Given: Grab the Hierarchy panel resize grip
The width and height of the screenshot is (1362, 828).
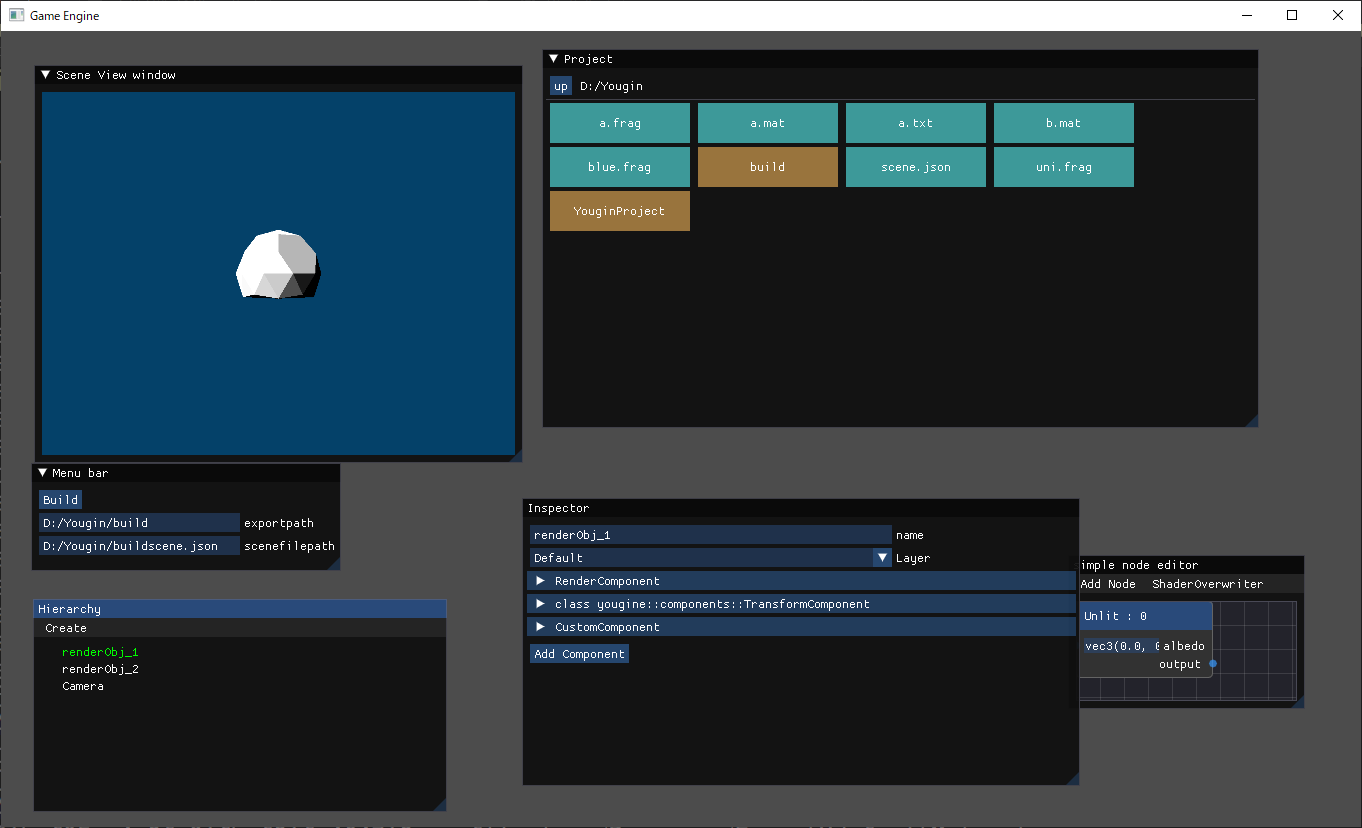Looking at the screenshot, I should point(439,805).
